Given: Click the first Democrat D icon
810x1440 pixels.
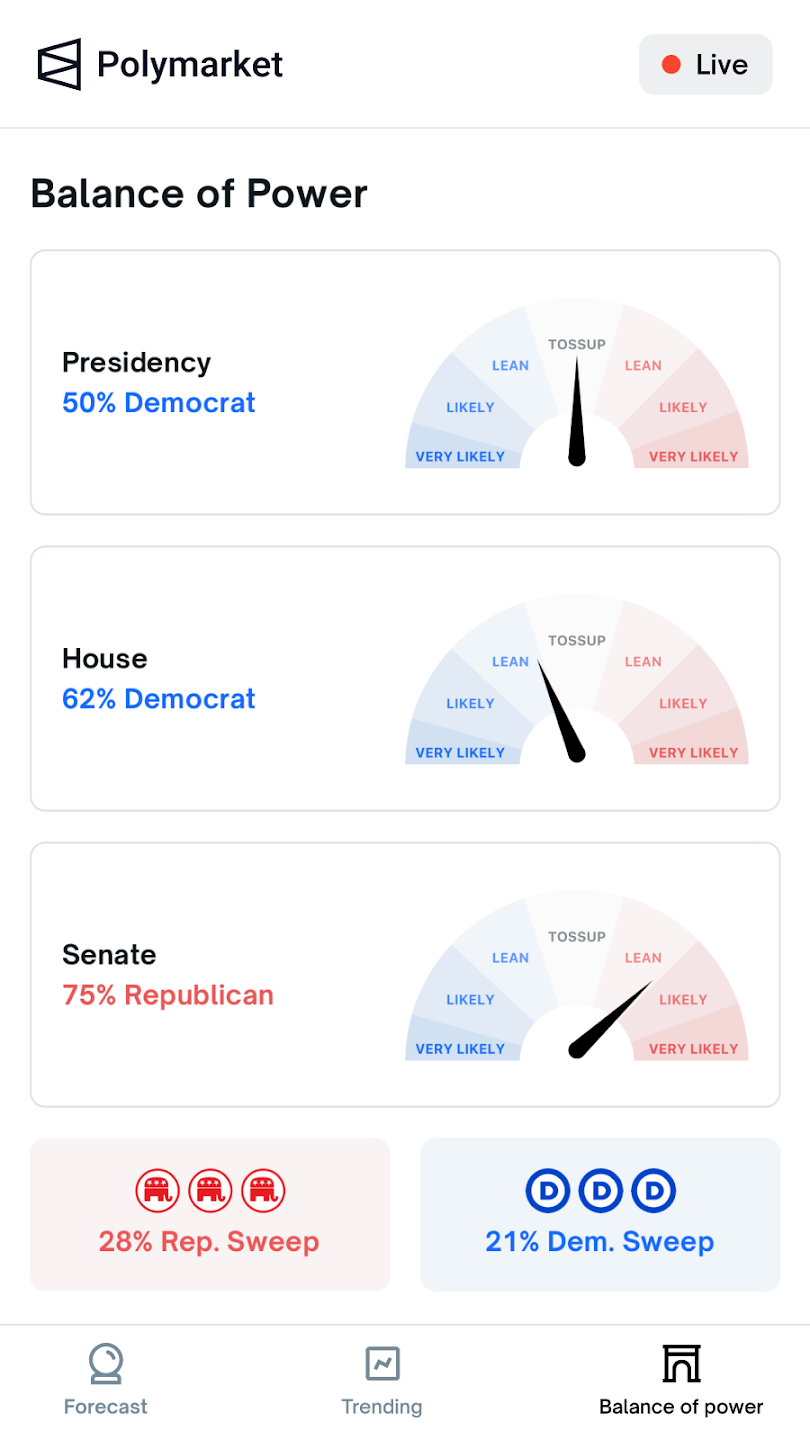Looking at the screenshot, I should pos(547,1191).
